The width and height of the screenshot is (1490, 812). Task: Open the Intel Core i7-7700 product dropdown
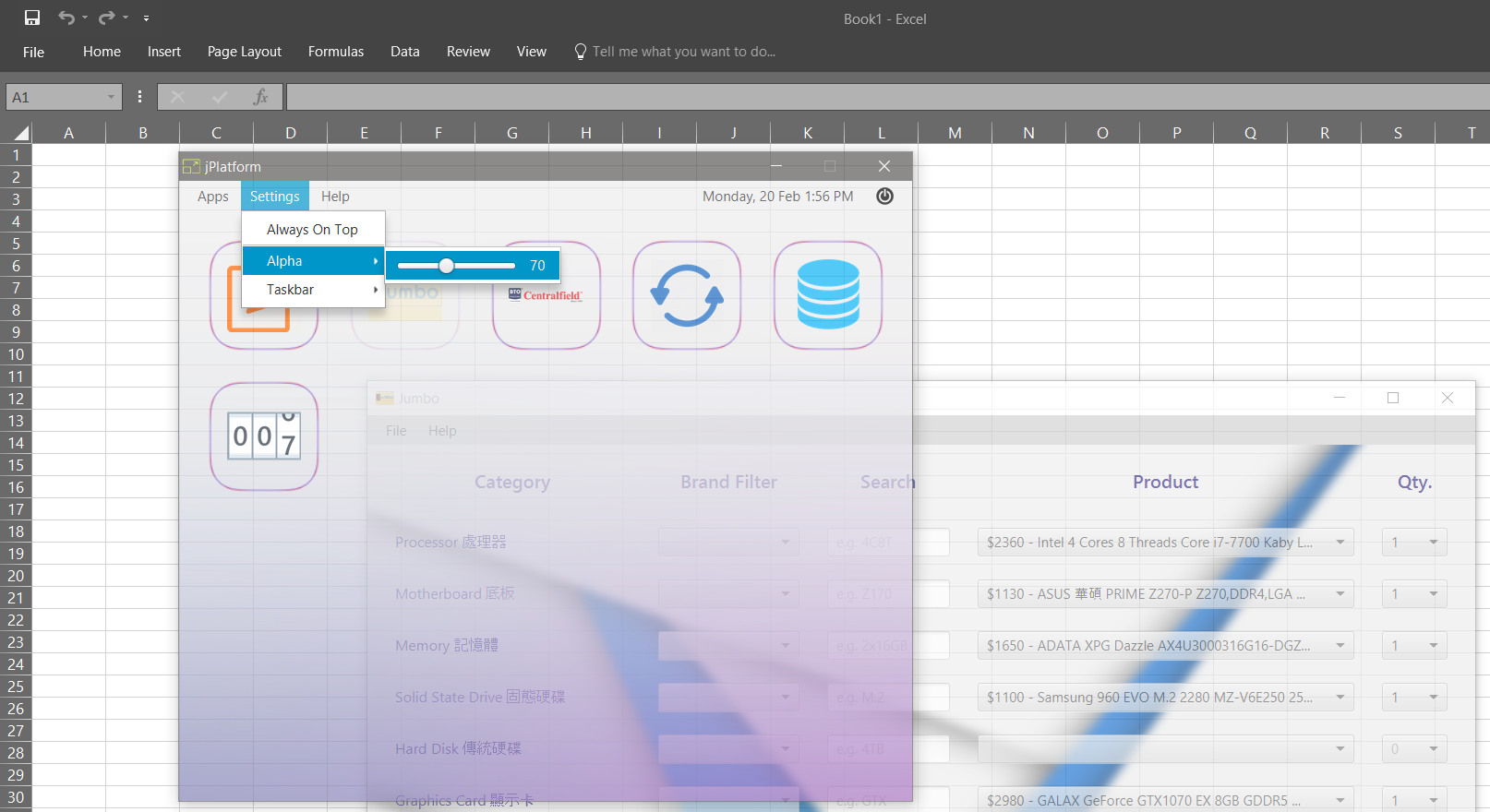[1166, 543]
